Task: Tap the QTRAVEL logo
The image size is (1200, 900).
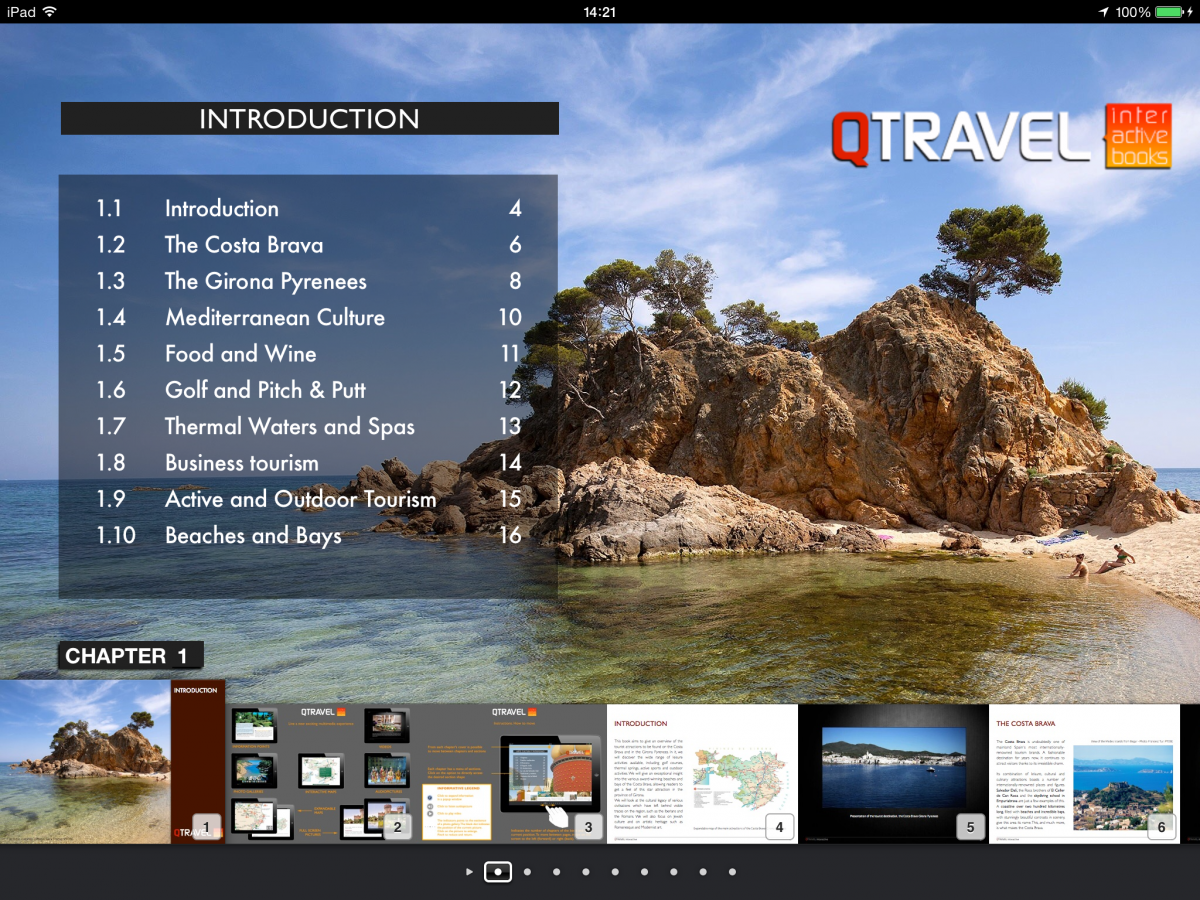Action: (x=961, y=138)
